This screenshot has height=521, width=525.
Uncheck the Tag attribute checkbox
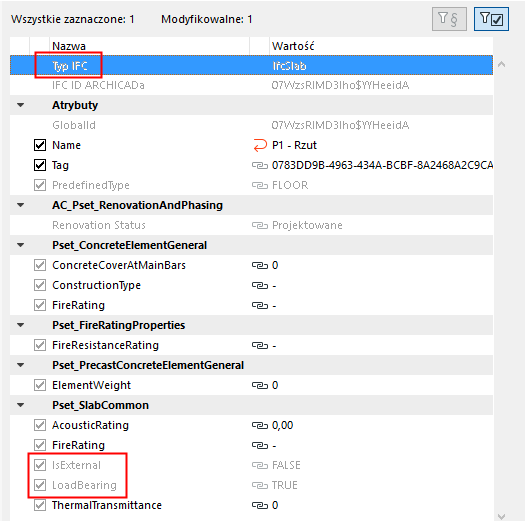[40, 165]
